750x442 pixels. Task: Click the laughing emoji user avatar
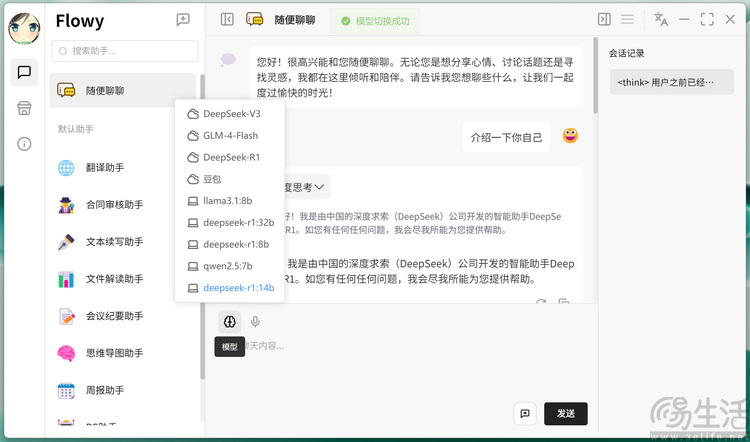(x=570, y=136)
